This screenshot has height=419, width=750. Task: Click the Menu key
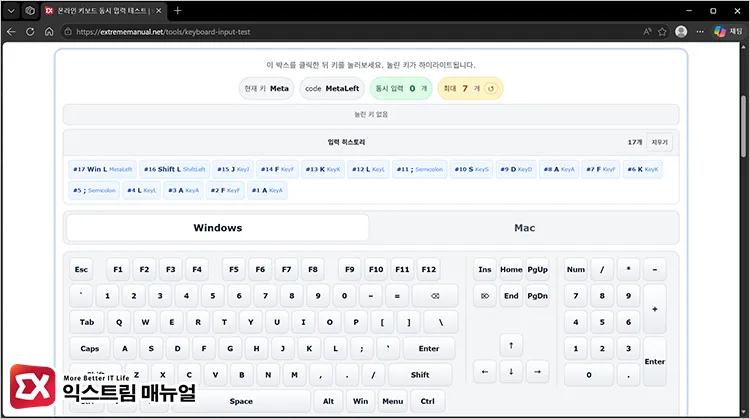393,401
